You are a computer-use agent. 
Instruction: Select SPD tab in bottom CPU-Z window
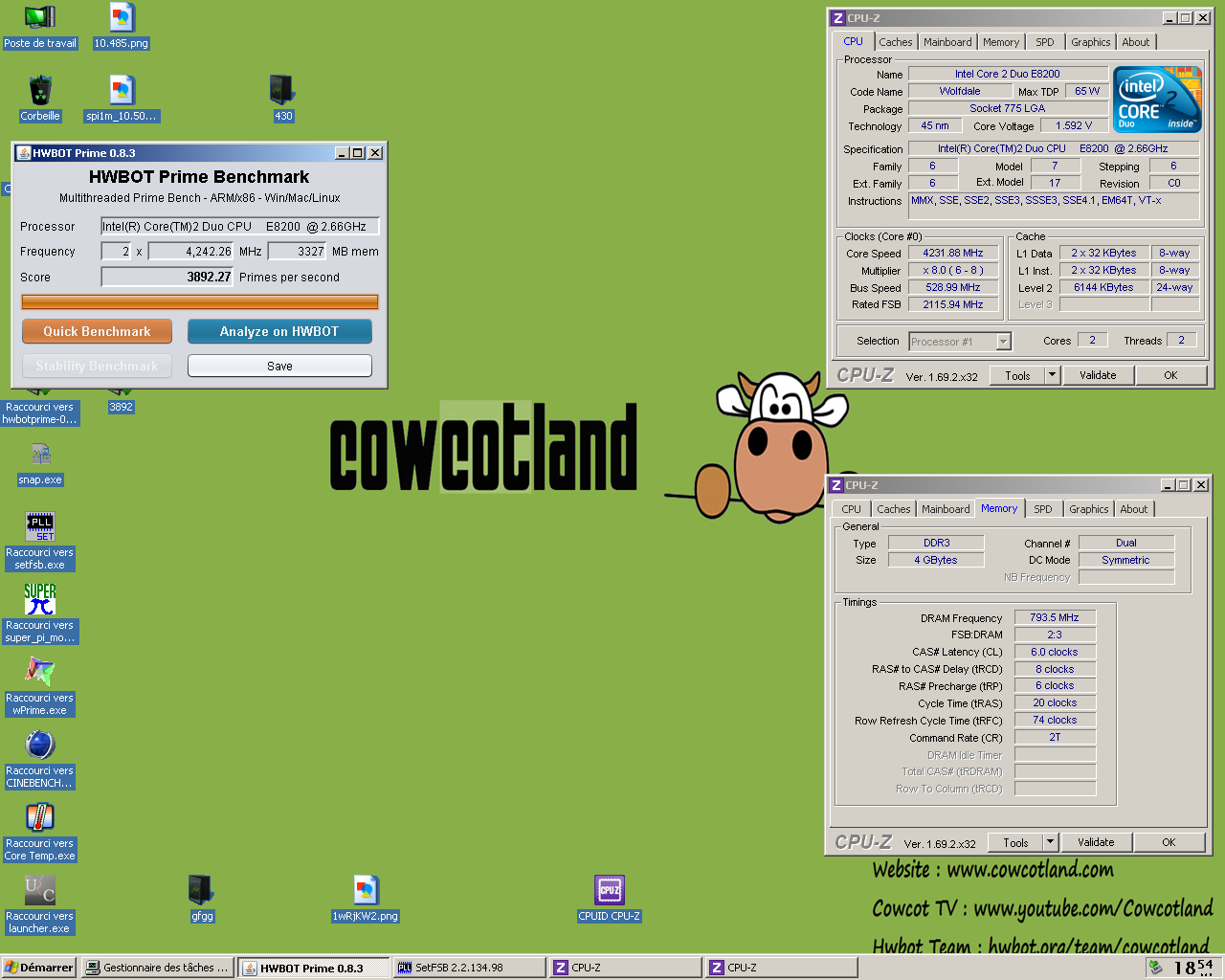pyautogui.click(x=1042, y=509)
